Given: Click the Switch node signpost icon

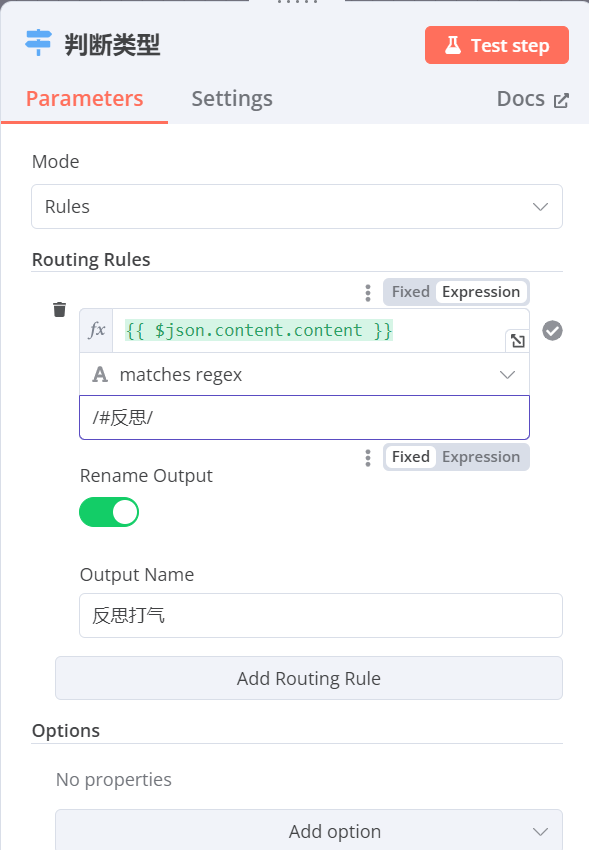Looking at the screenshot, I should [x=38, y=43].
